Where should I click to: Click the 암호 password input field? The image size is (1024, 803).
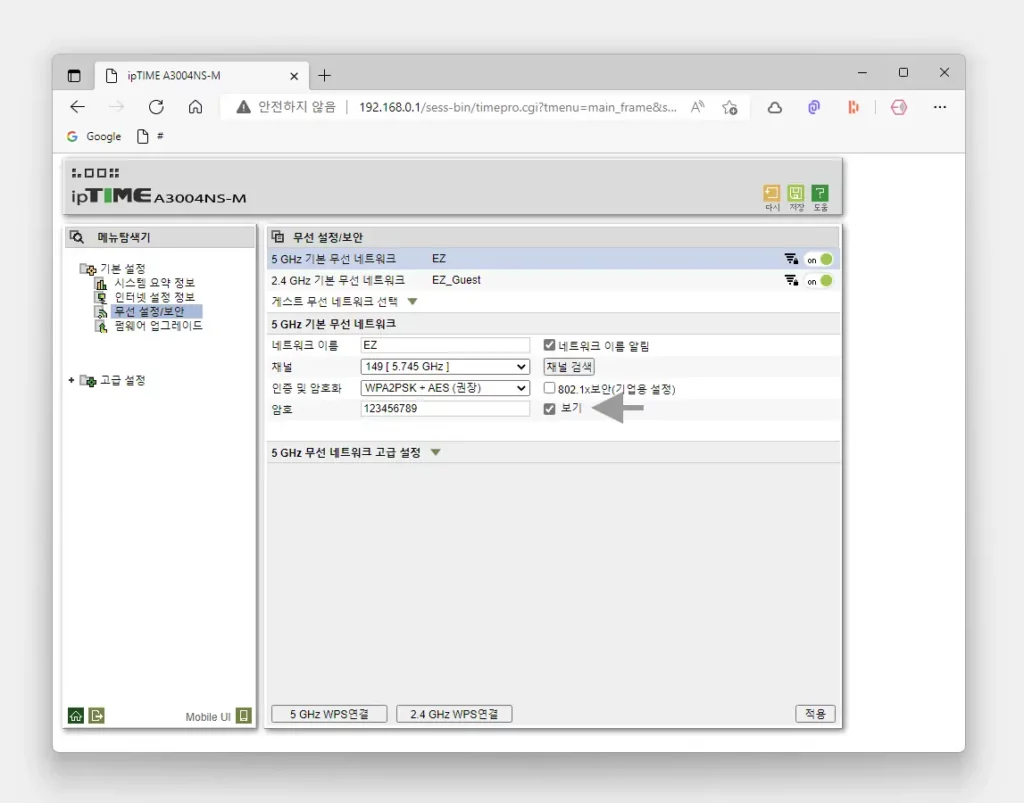pyautogui.click(x=445, y=409)
